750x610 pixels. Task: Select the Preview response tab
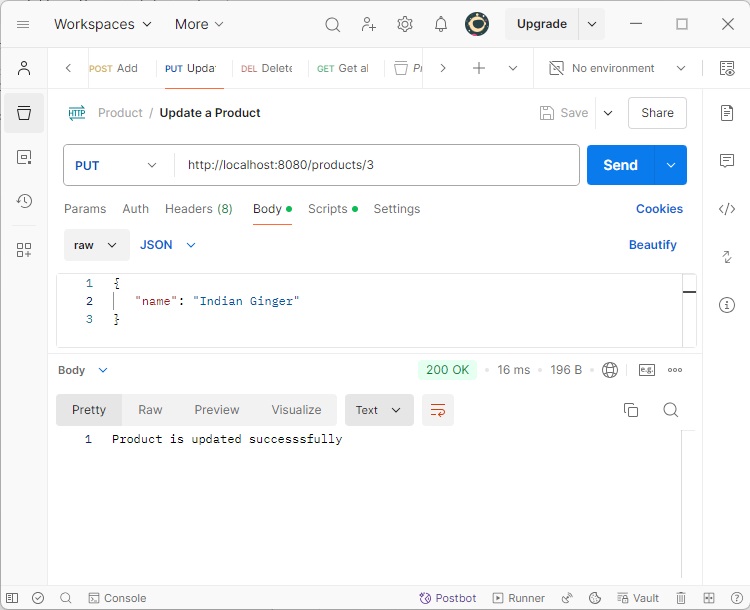coord(217,410)
